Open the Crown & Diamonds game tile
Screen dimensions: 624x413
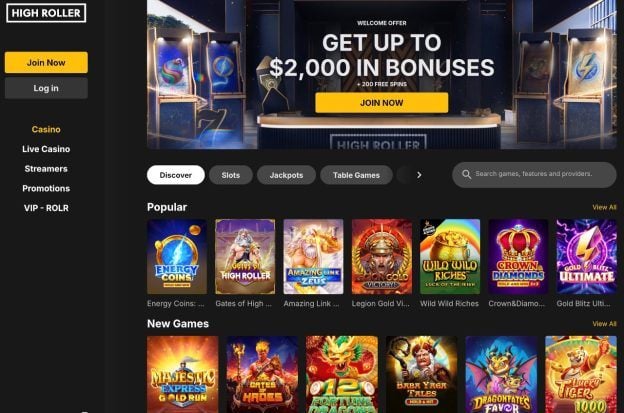(x=518, y=257)
